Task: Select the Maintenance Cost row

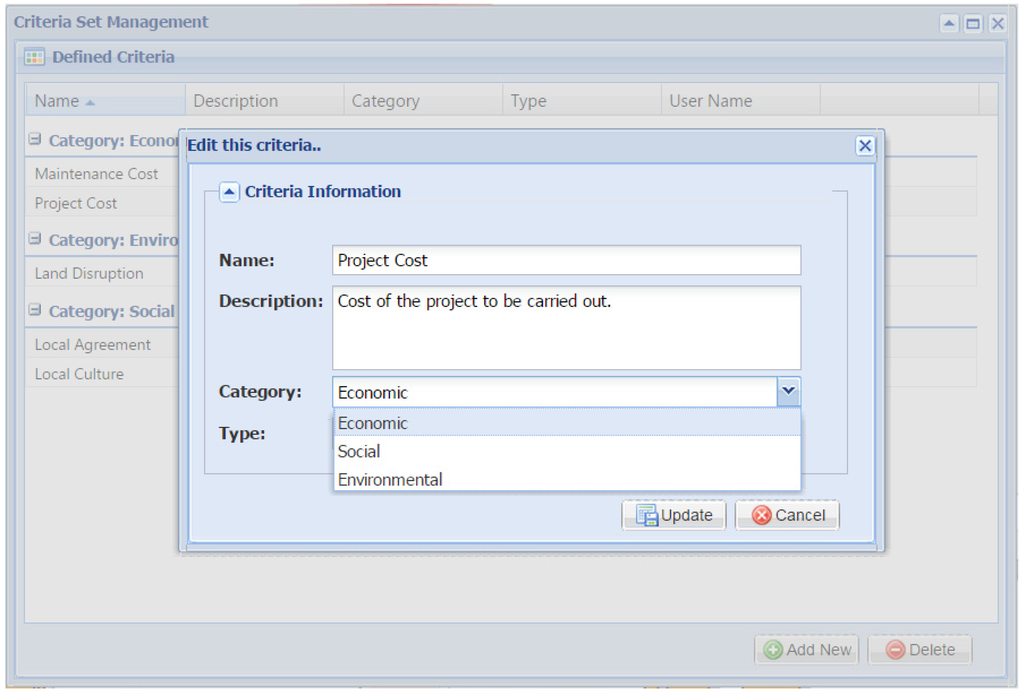Action: point(97,174)
